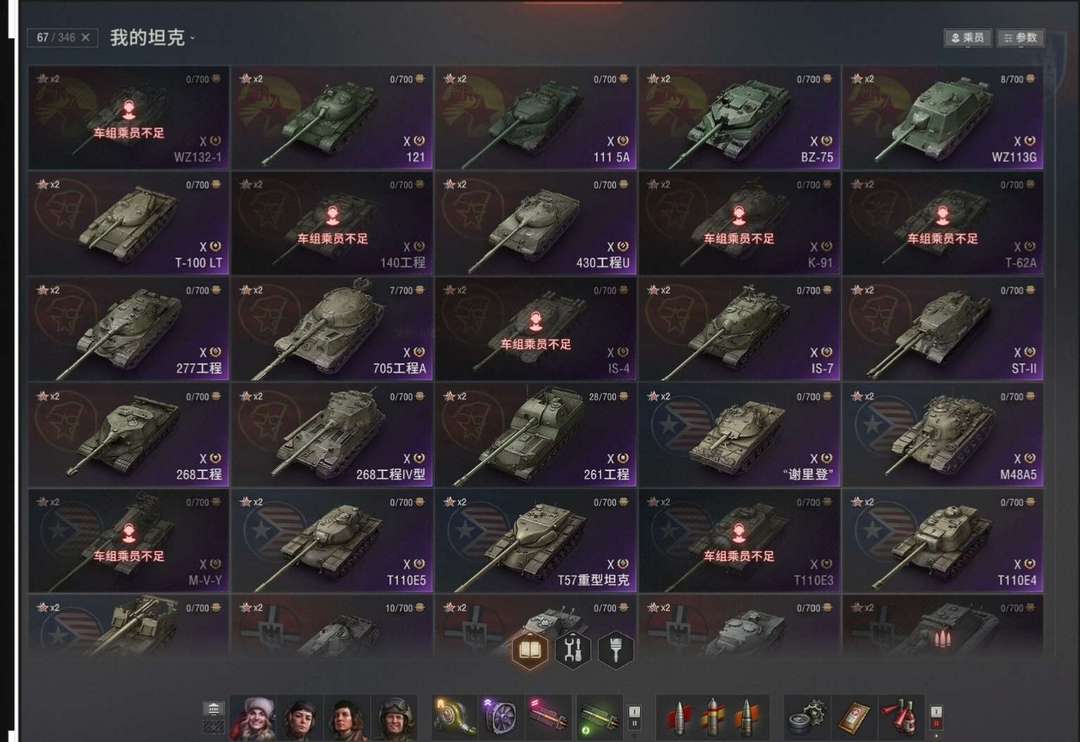This screenshot has height=742, width=1080.
Task: Select the BZ-75 tank card
Action: [739, 118]
